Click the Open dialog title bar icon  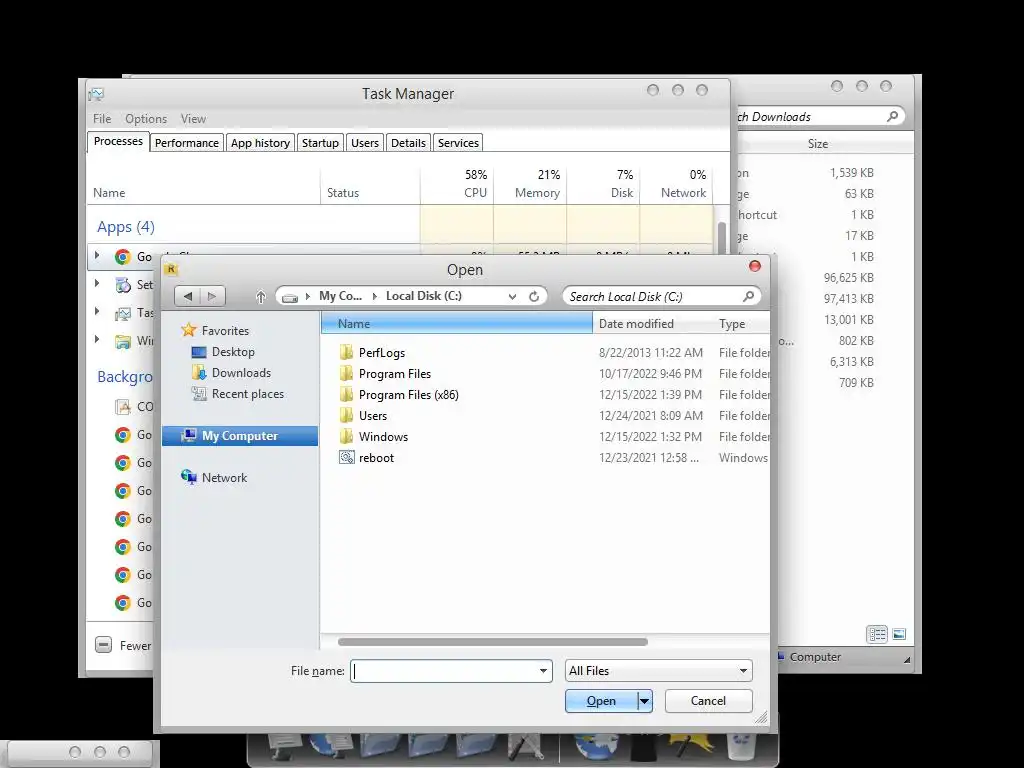click(x=171, y=269)
